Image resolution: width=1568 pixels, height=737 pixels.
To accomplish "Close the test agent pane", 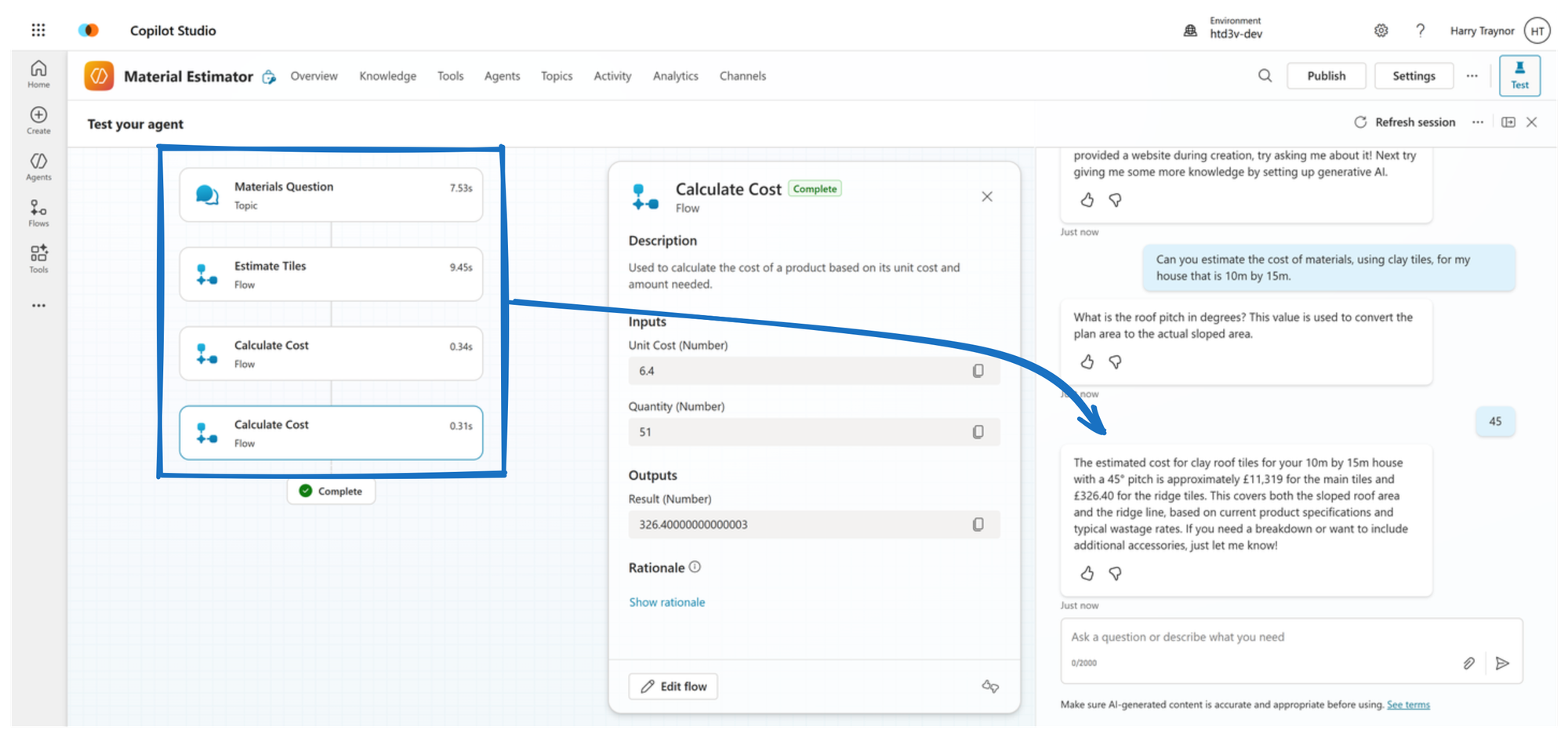I will tap(1532, 122).
